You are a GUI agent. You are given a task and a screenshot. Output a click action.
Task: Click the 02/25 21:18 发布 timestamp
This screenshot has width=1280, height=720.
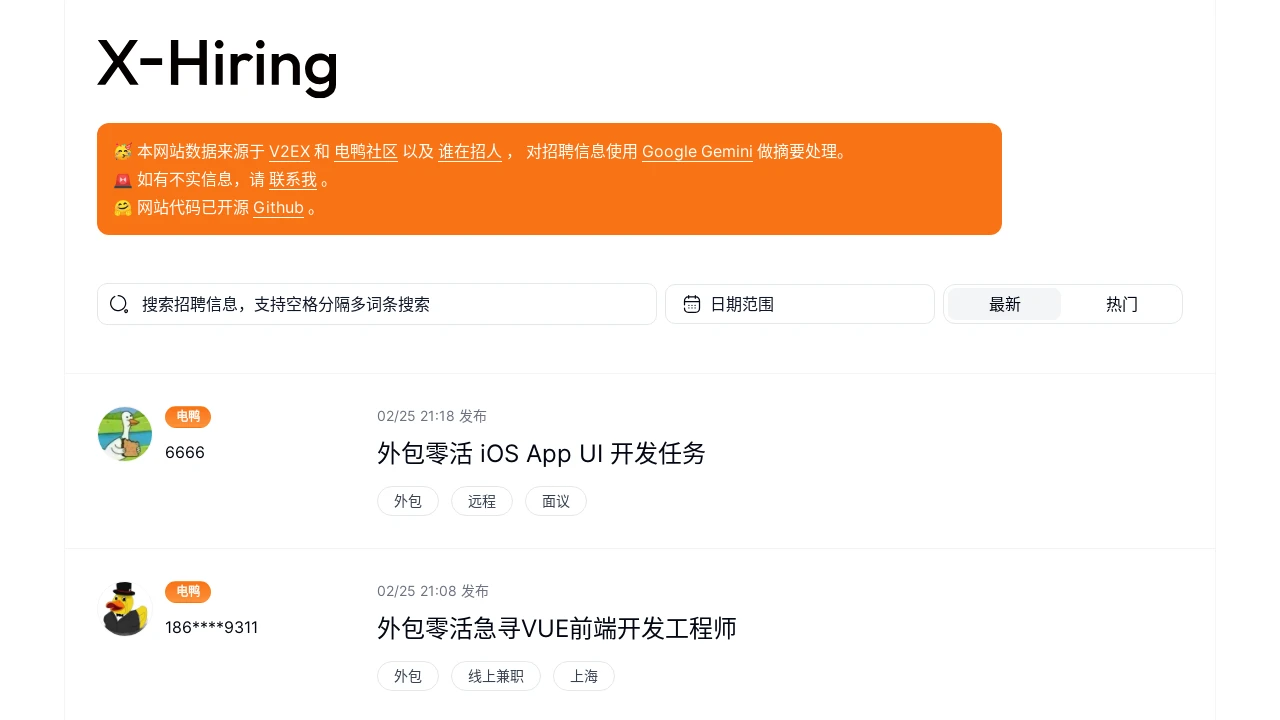tap(432, 416)
